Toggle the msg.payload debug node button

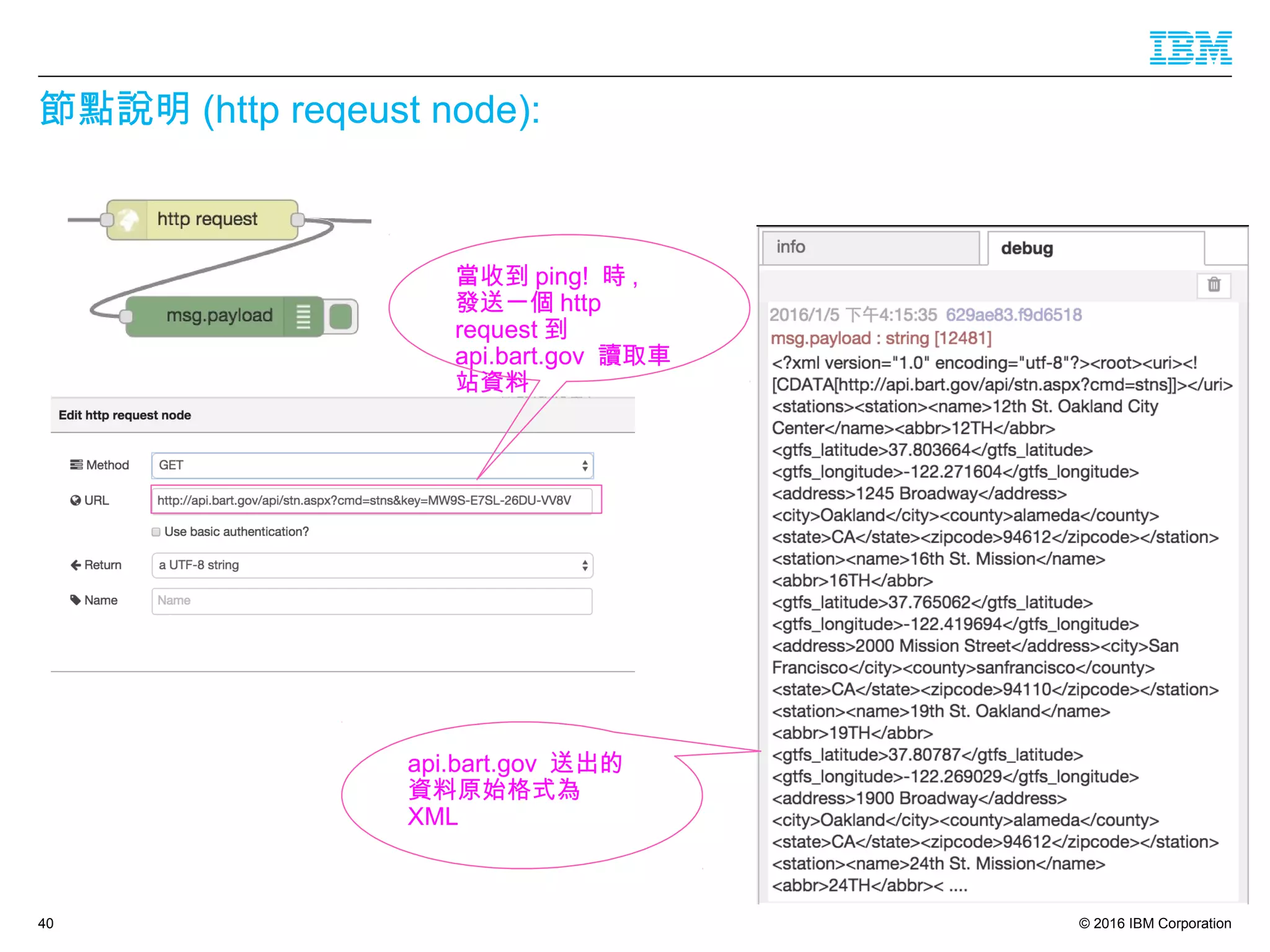coord(340,317)
